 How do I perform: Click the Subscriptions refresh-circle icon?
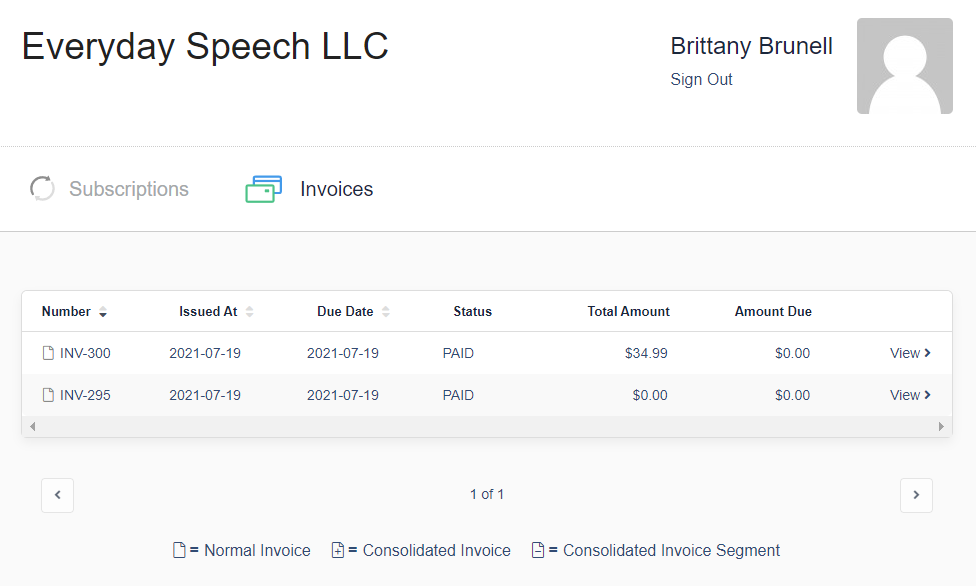click(42, 189)
